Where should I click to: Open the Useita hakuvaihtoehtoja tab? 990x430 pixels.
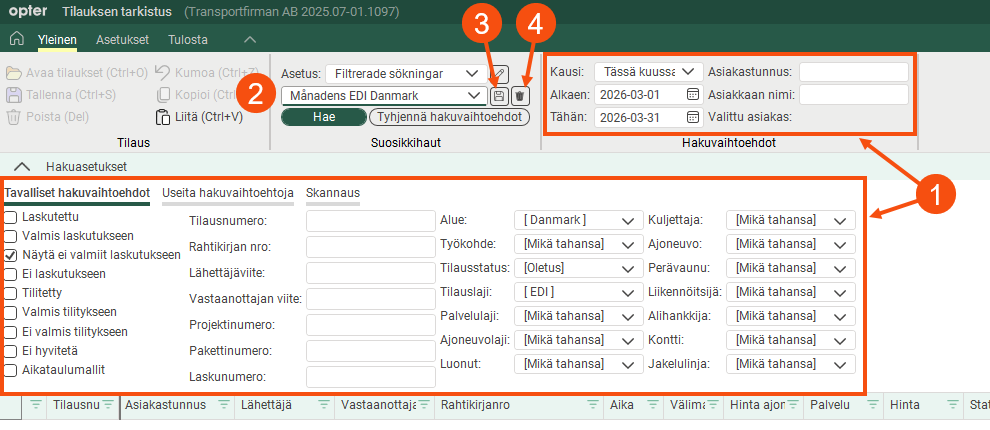point(228,193)
